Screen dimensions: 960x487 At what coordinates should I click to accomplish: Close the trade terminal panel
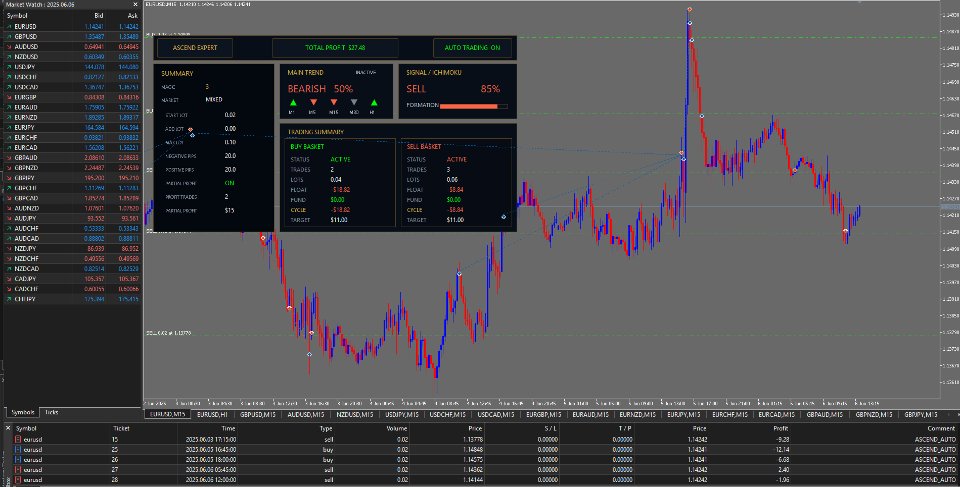pos(7,428)
